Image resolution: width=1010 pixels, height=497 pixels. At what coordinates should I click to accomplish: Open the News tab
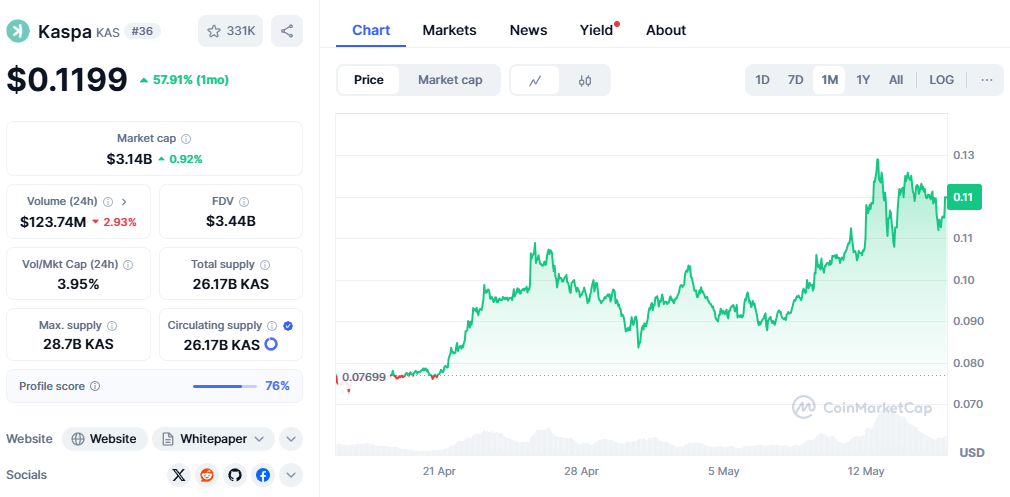528,30
